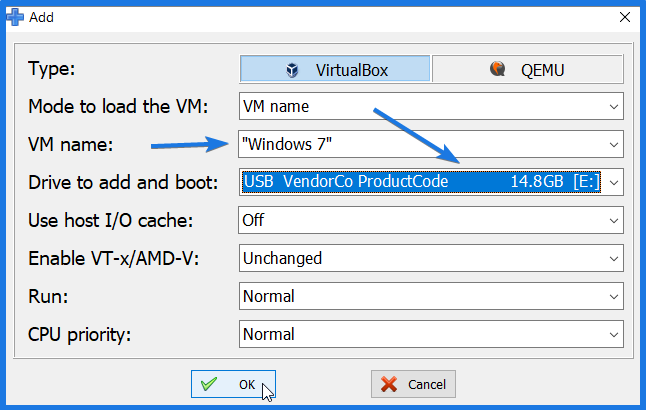Select the VirtualBox cube icon
Image resolution: width=646 pixels, height=410 pixels.
pos(292,70)
